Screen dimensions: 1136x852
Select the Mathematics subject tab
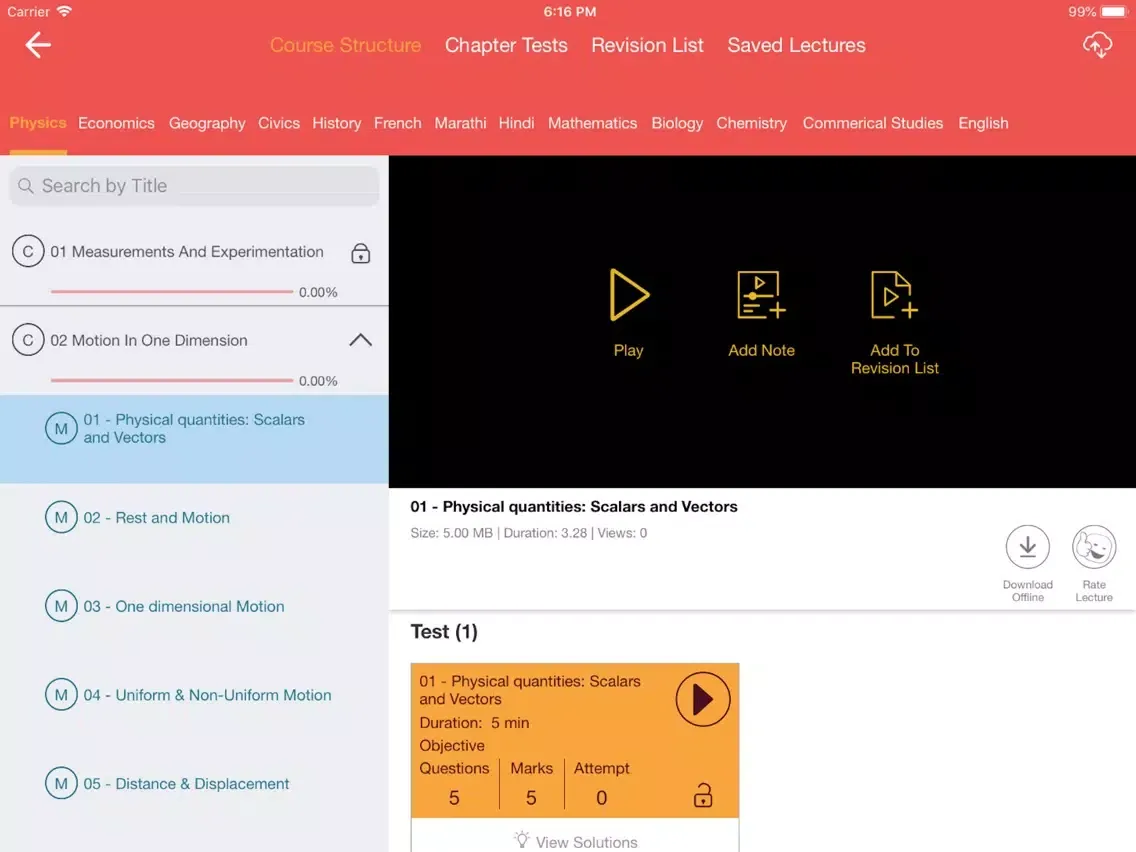tap(592, 123)
